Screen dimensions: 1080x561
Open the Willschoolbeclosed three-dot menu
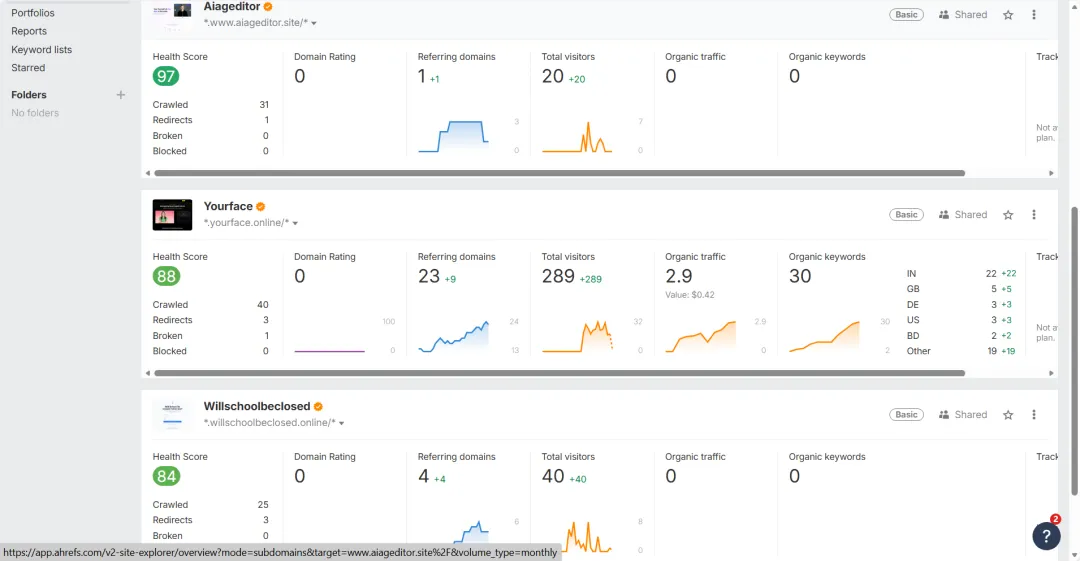tap(1034, 415)
